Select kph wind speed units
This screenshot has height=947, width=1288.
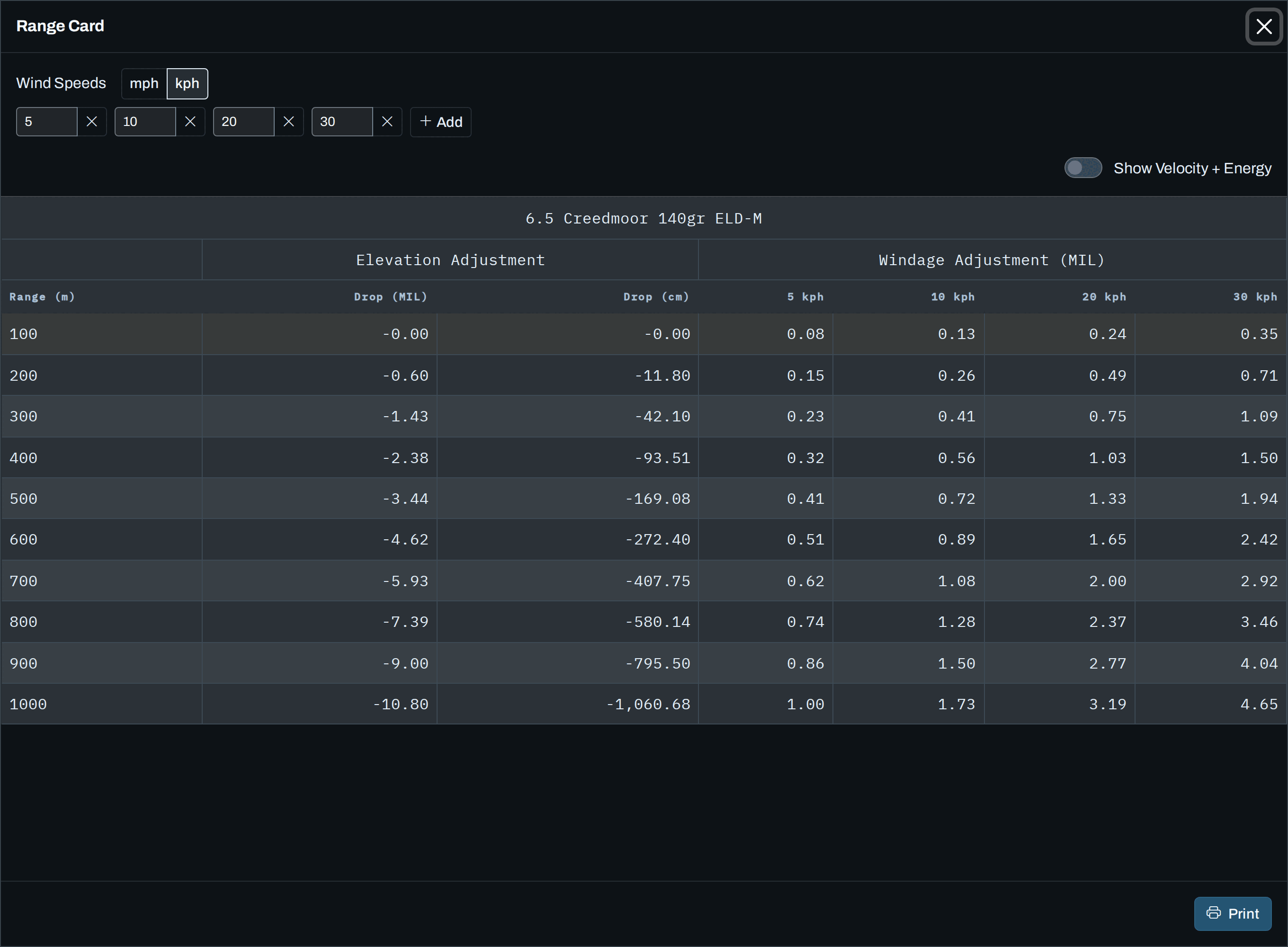188,84
